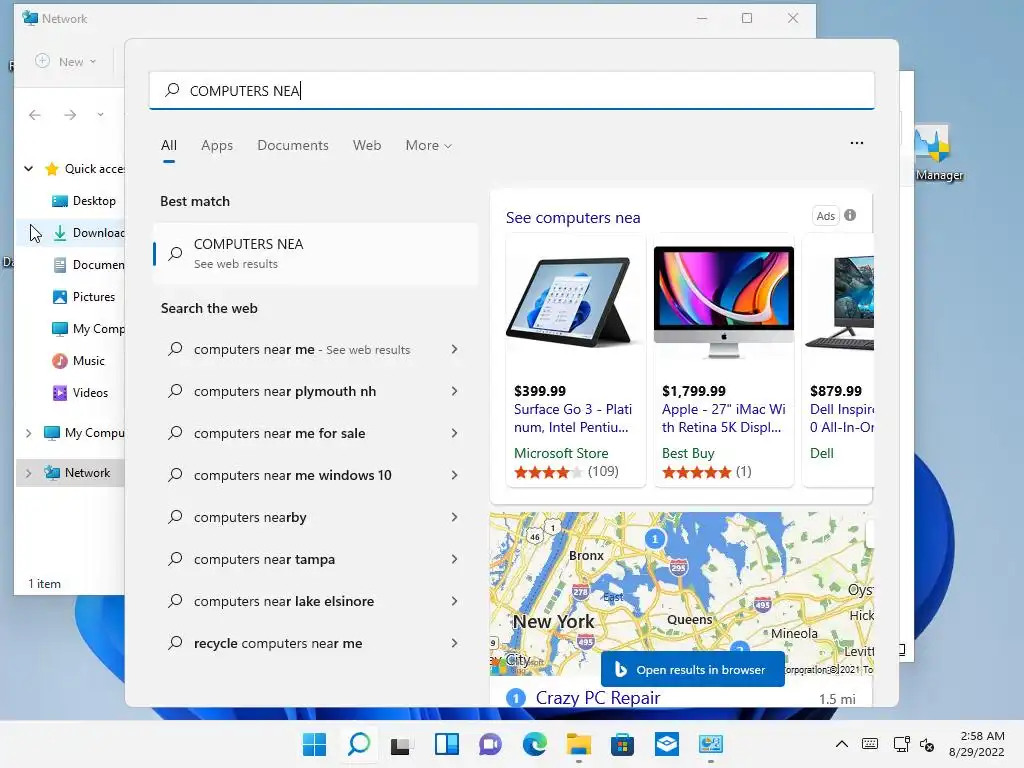Open Videos in Quick access

point(90,392)
